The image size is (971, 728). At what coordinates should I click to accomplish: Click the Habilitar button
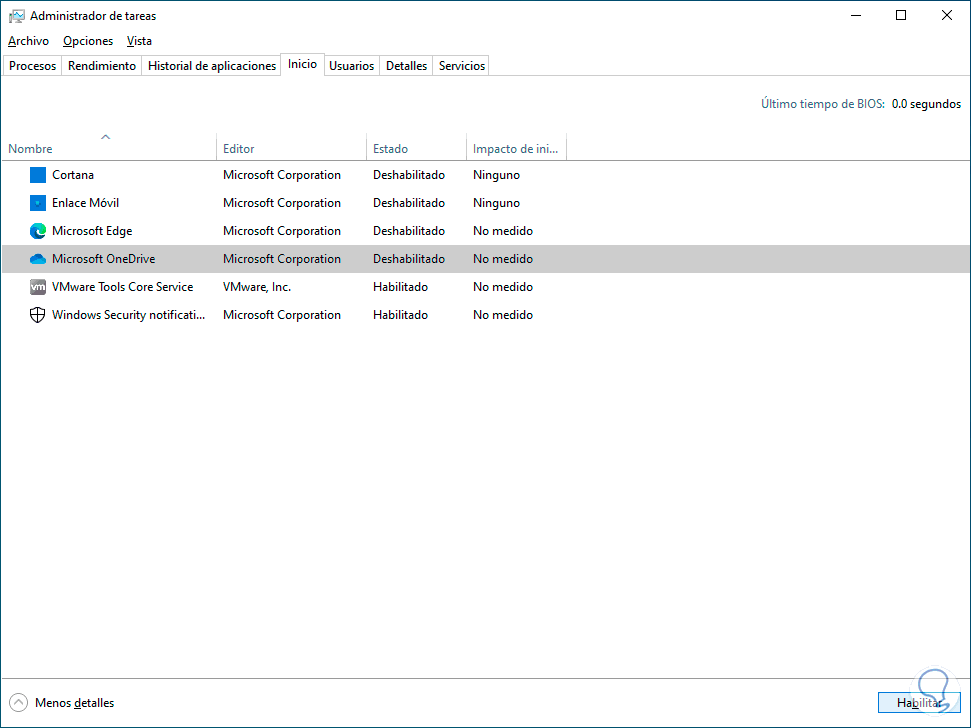(x=918, y=703)
